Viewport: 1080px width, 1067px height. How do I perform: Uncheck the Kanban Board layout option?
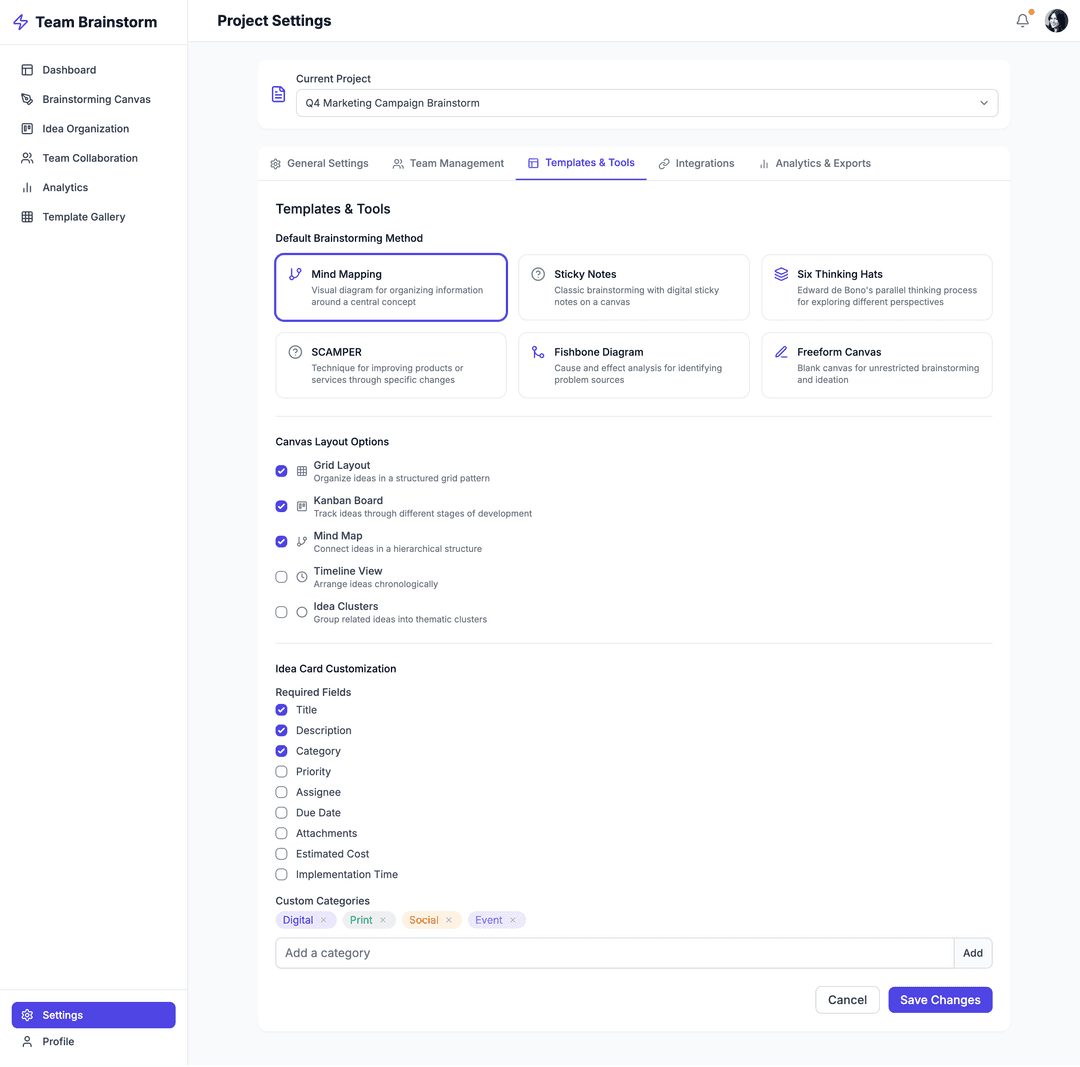tap(282, 507)
